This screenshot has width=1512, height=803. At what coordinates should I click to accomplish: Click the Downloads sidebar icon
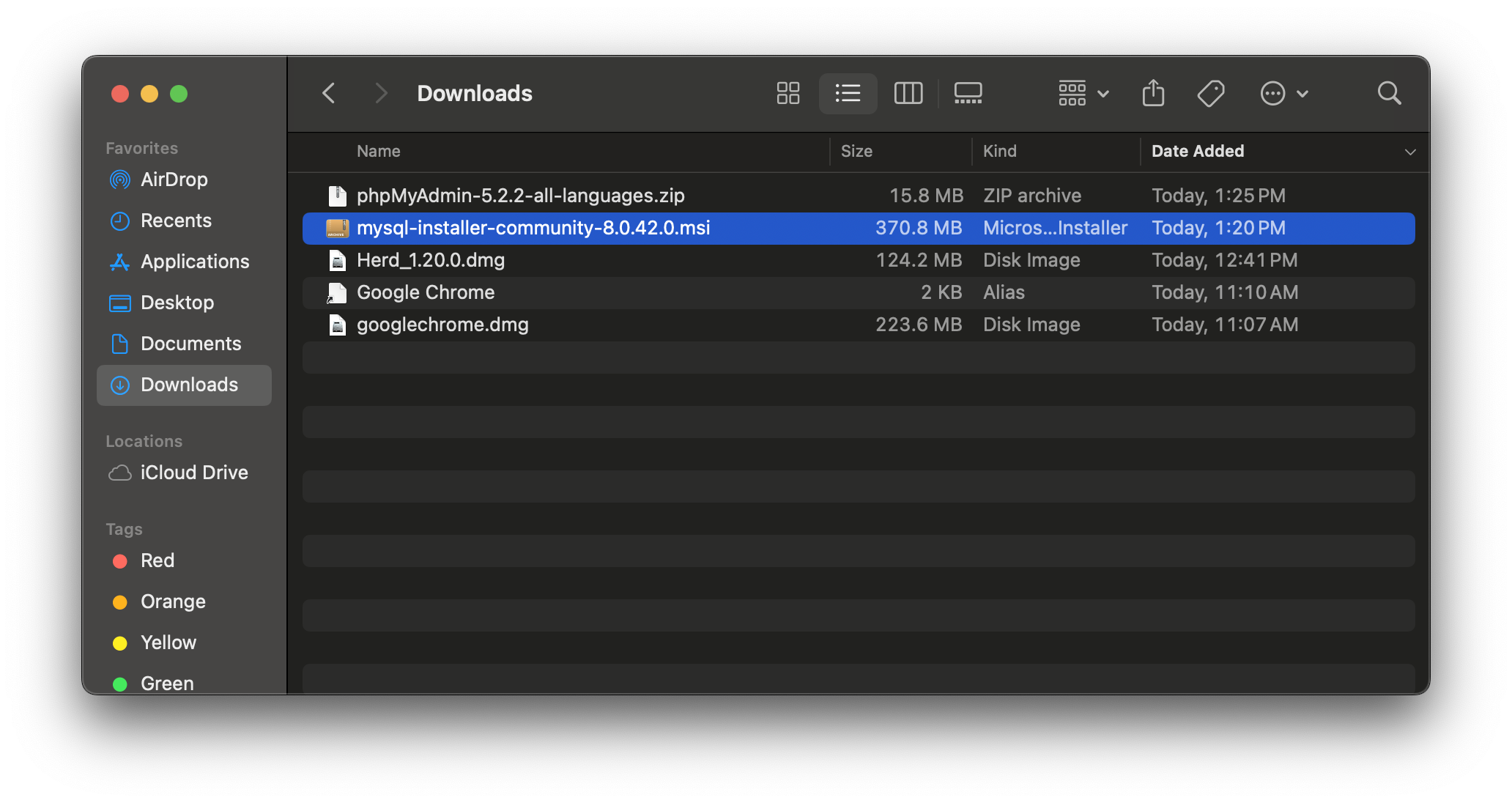(120, 385)
